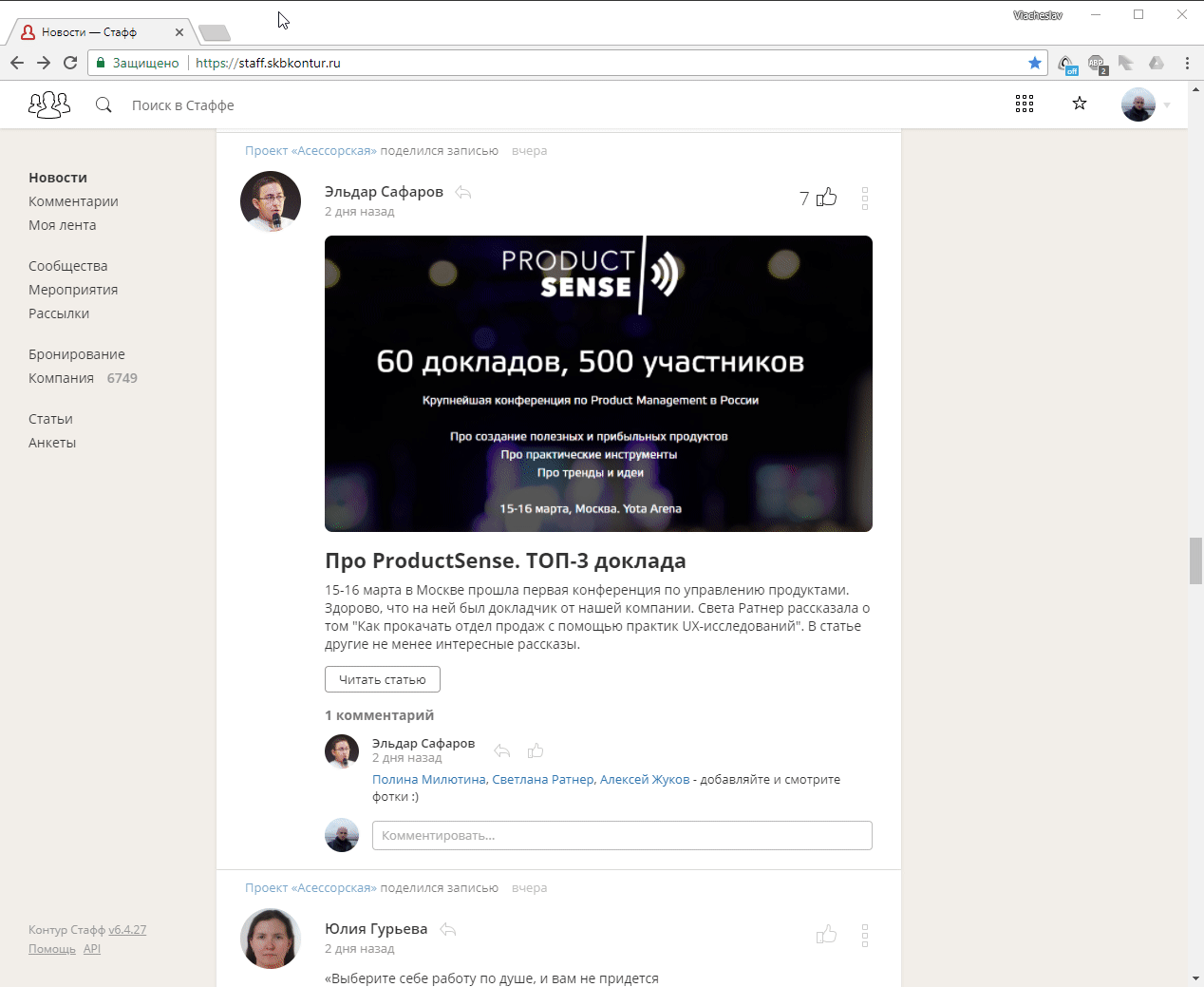Open the user profile avatar menu
The image size is (1204, 987).
1138,104
